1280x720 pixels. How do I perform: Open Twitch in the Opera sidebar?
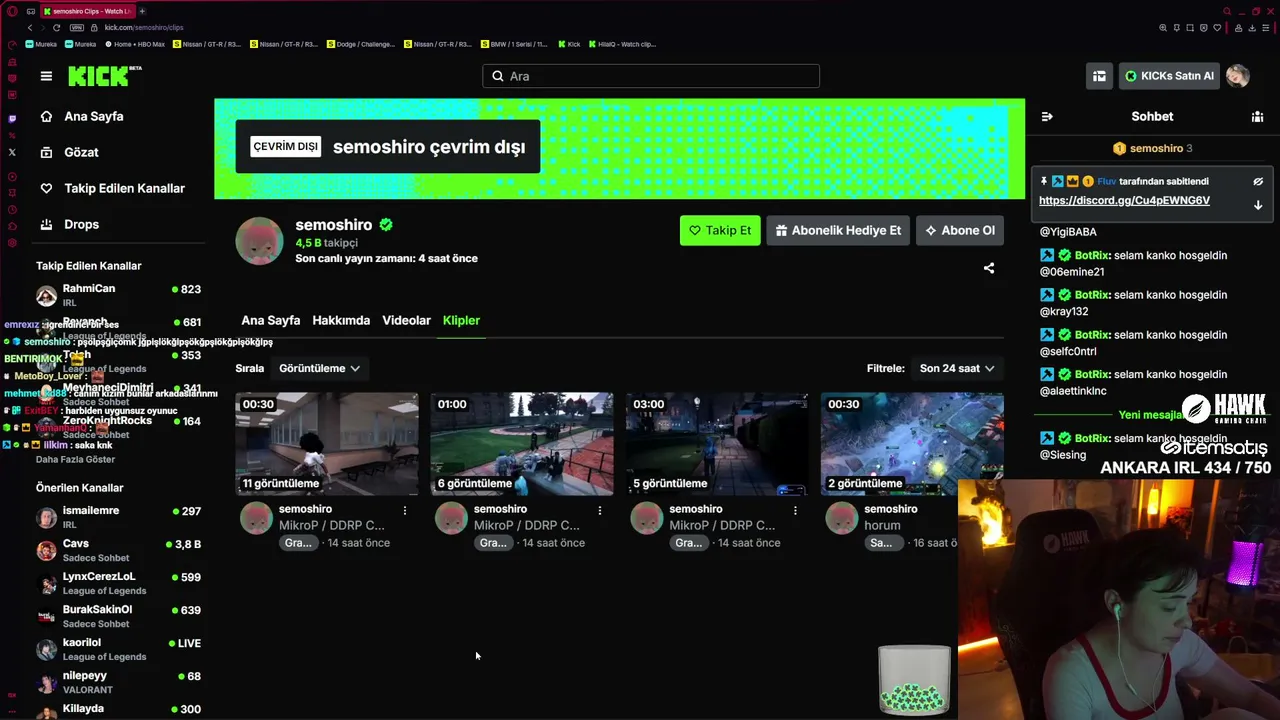12,118
